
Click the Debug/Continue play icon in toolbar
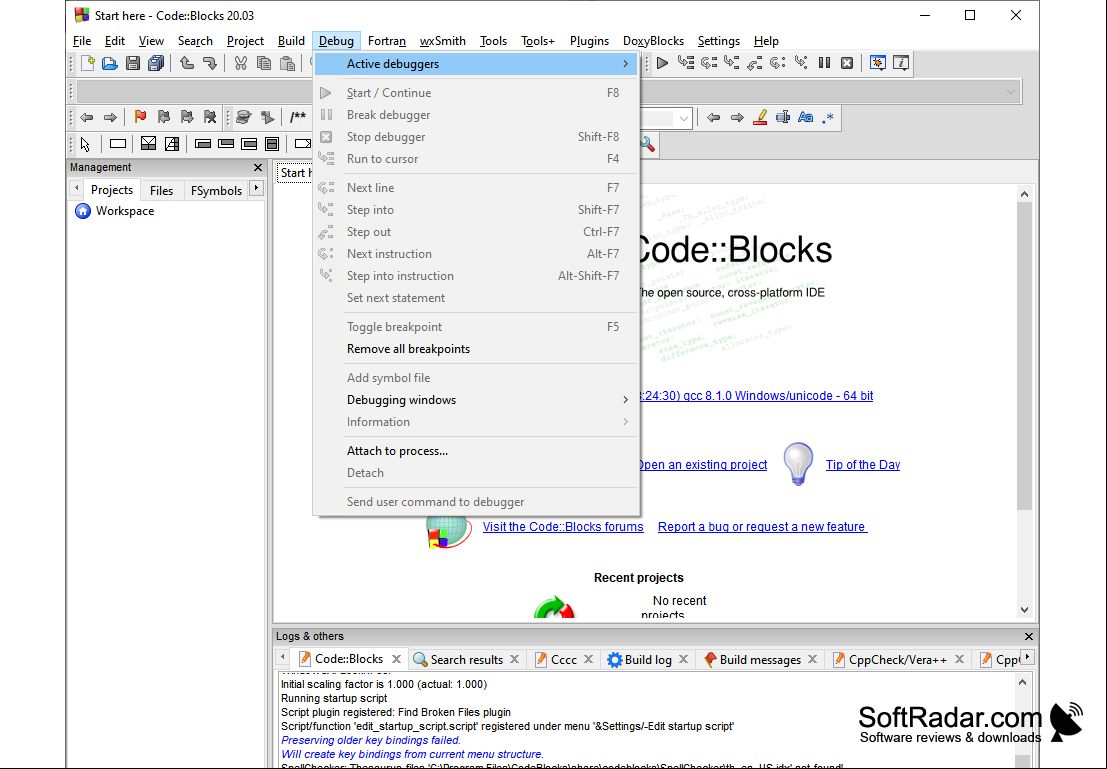click(x=662, y=64)
